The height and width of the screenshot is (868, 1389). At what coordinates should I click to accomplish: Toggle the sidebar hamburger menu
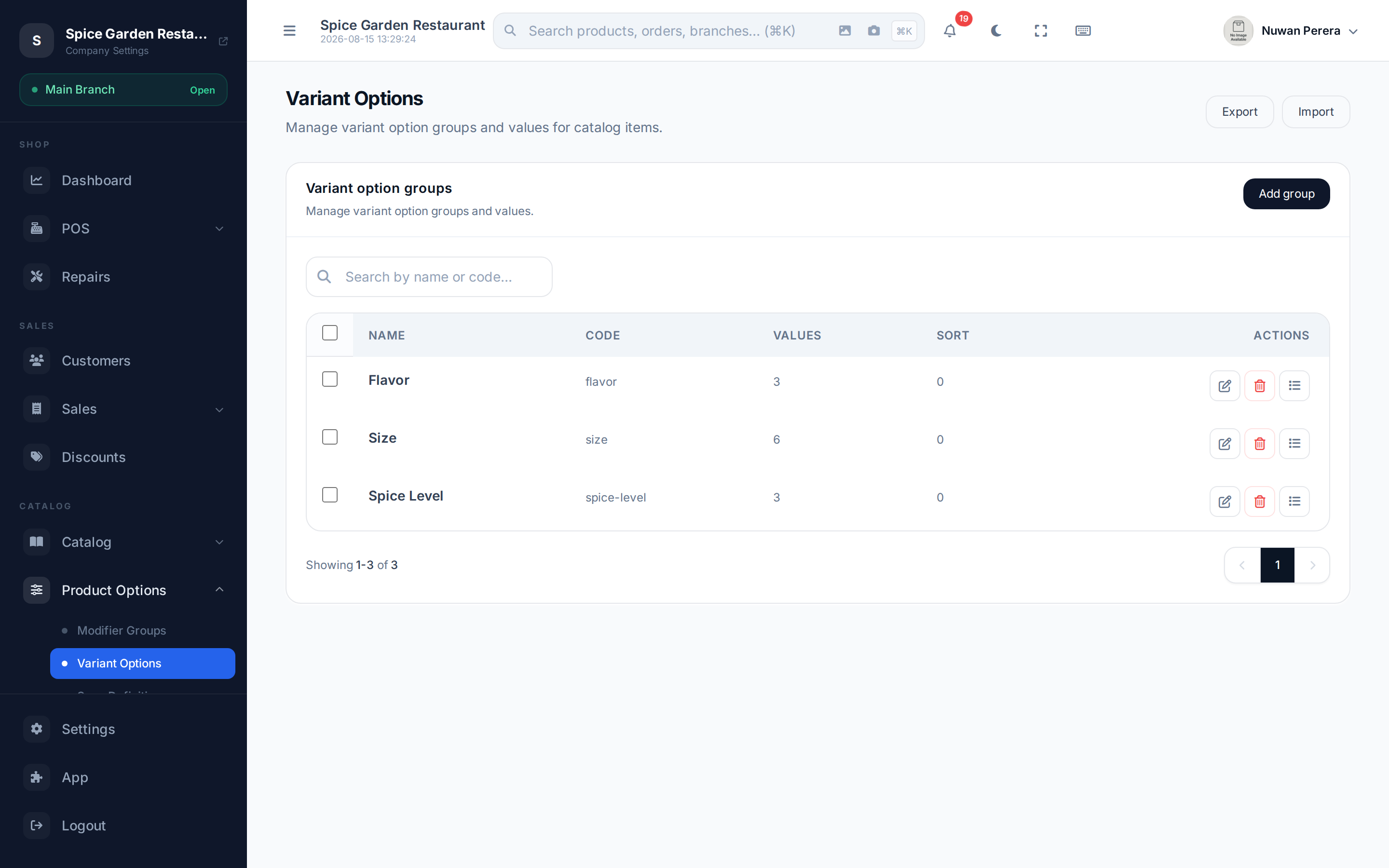pyautogui.click(x=289, y=30)
